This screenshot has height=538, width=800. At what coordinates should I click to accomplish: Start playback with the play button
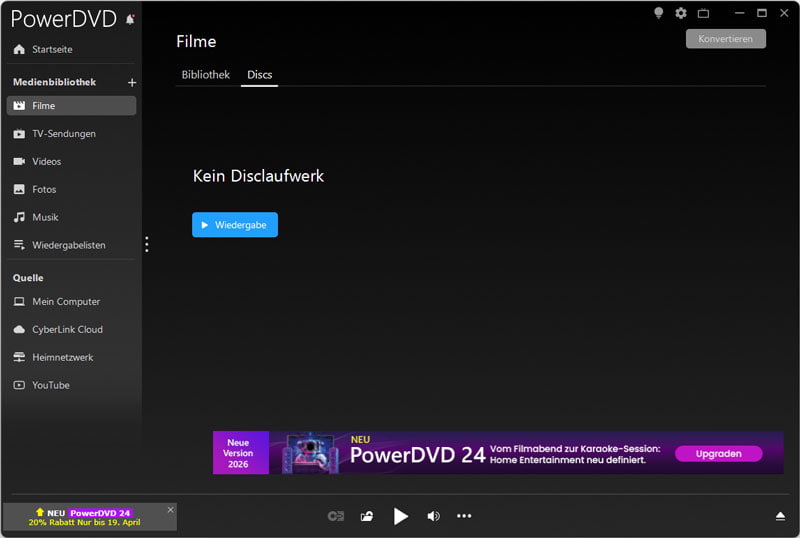401,516
